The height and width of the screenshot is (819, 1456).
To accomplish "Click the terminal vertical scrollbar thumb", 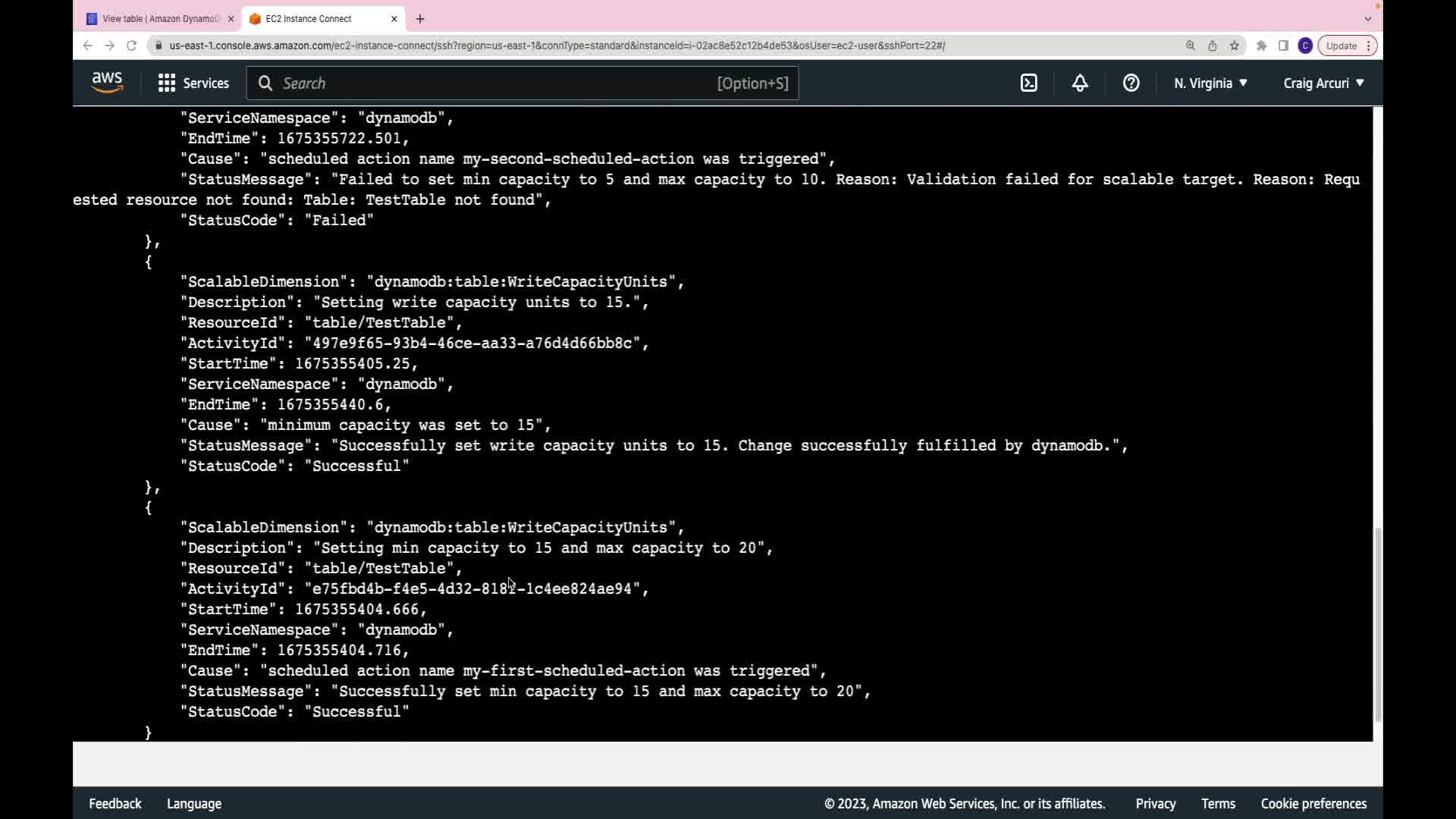I will click(1378, 623).
